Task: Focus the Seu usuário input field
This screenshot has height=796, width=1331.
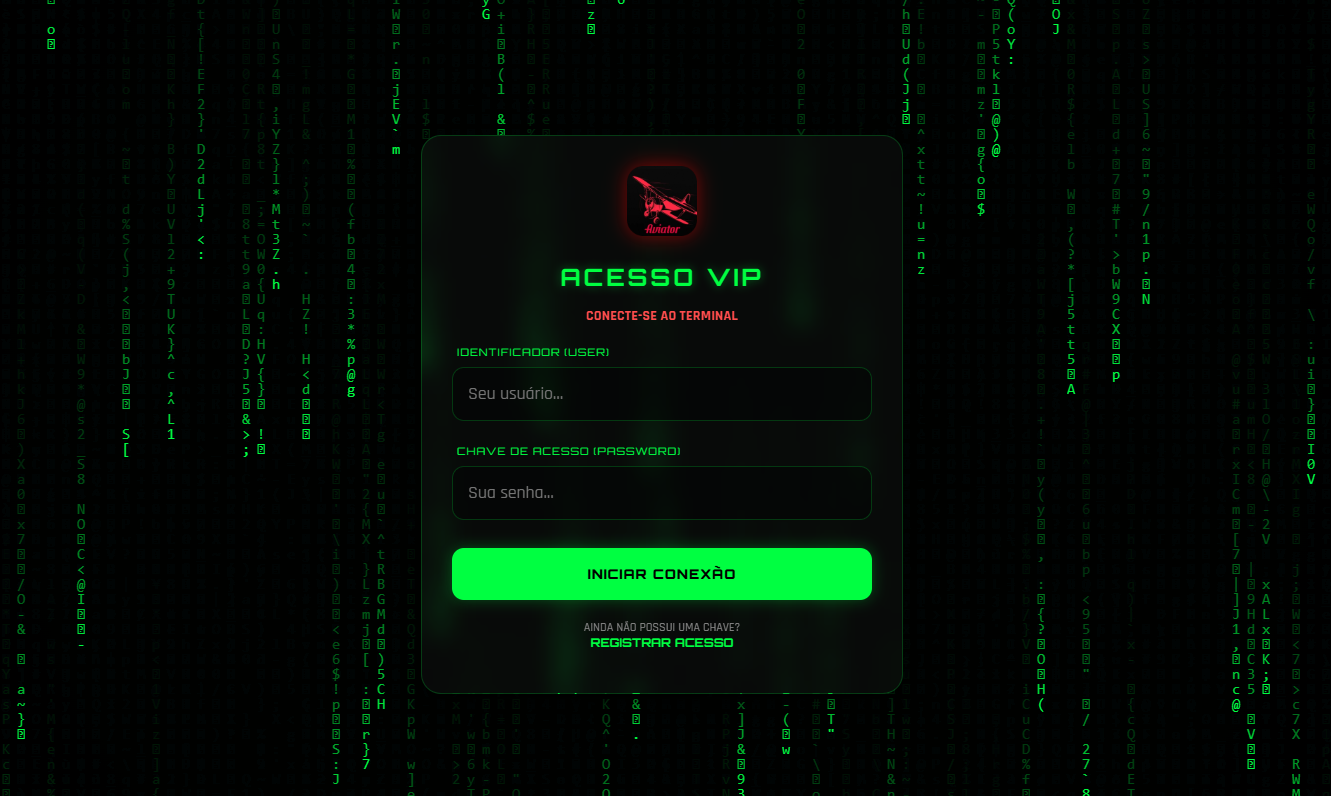Action: click(662, 394)
